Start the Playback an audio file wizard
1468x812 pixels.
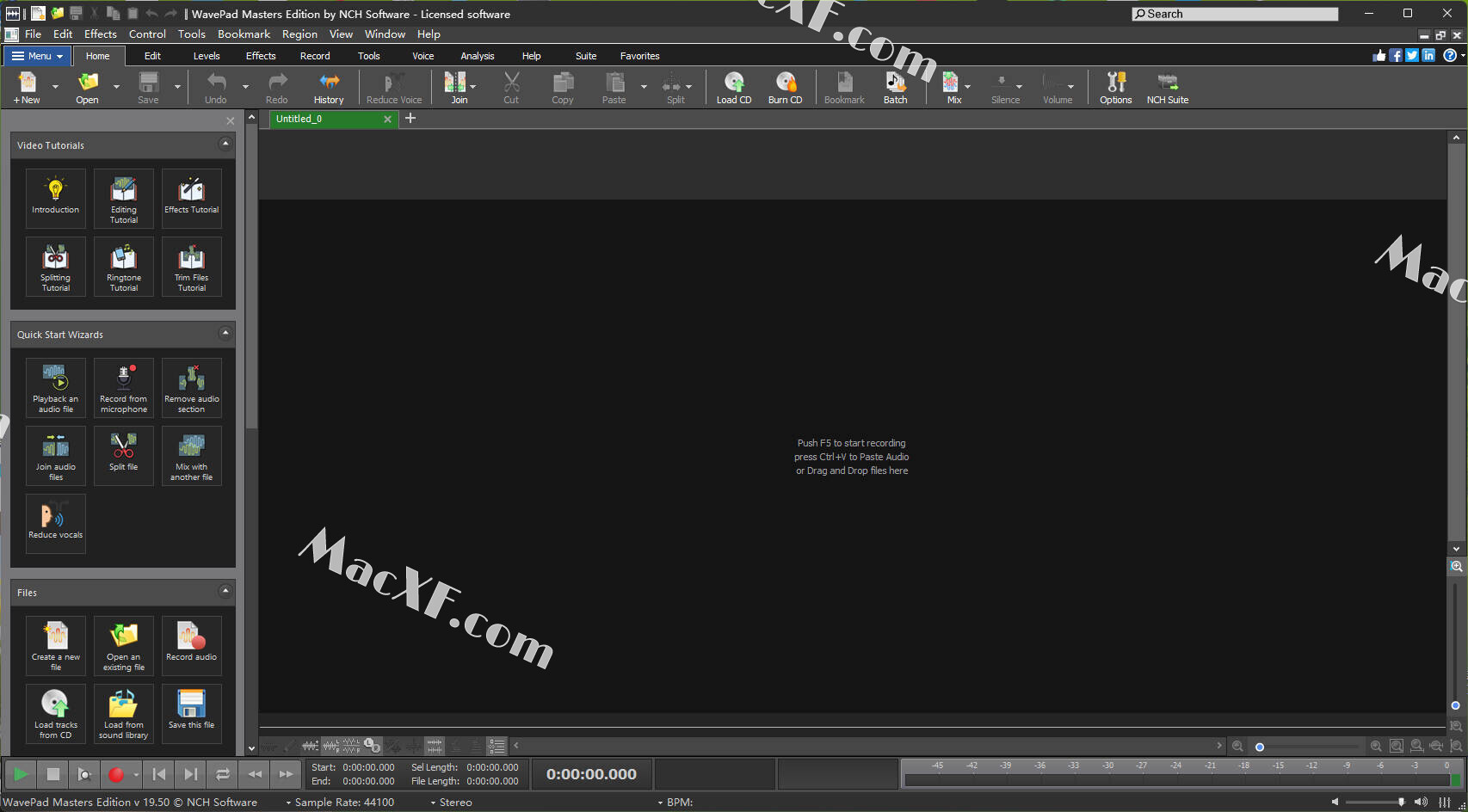[56, 387]
